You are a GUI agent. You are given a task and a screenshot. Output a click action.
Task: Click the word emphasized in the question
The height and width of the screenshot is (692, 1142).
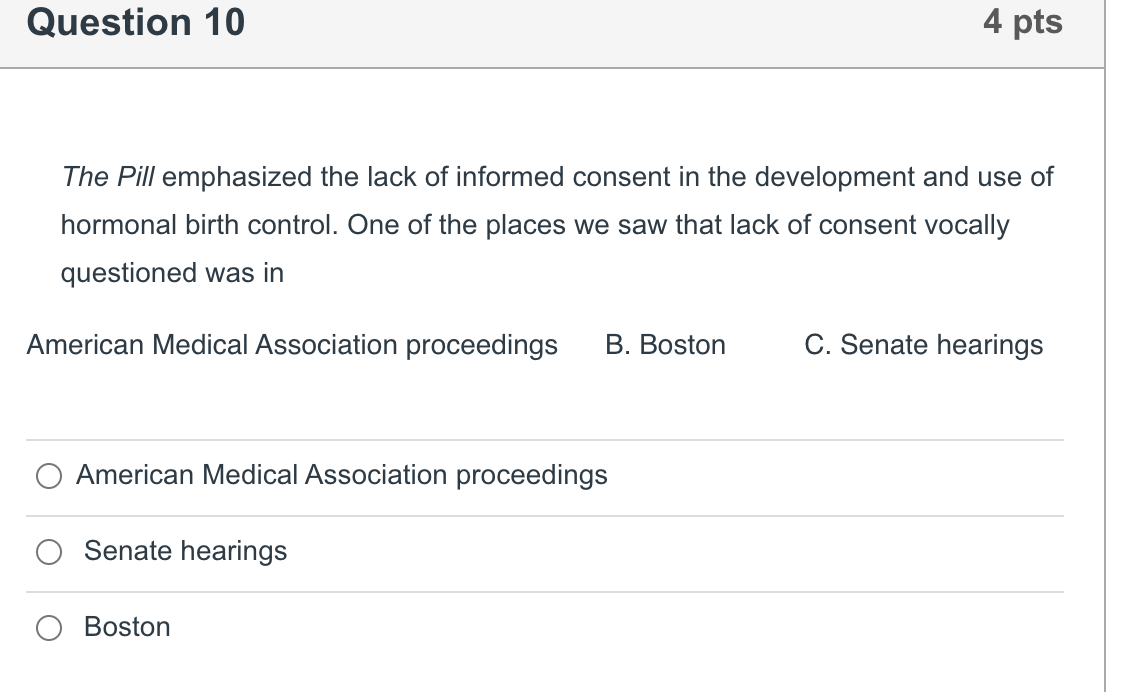point(238,178)
